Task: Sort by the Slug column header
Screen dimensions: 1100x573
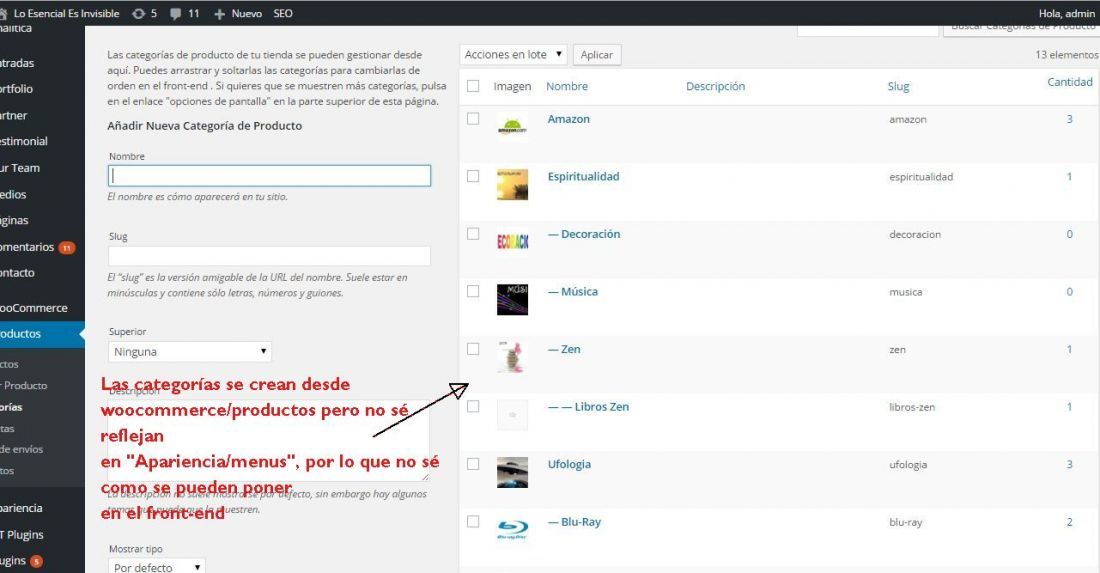Action: coord(898,86)
